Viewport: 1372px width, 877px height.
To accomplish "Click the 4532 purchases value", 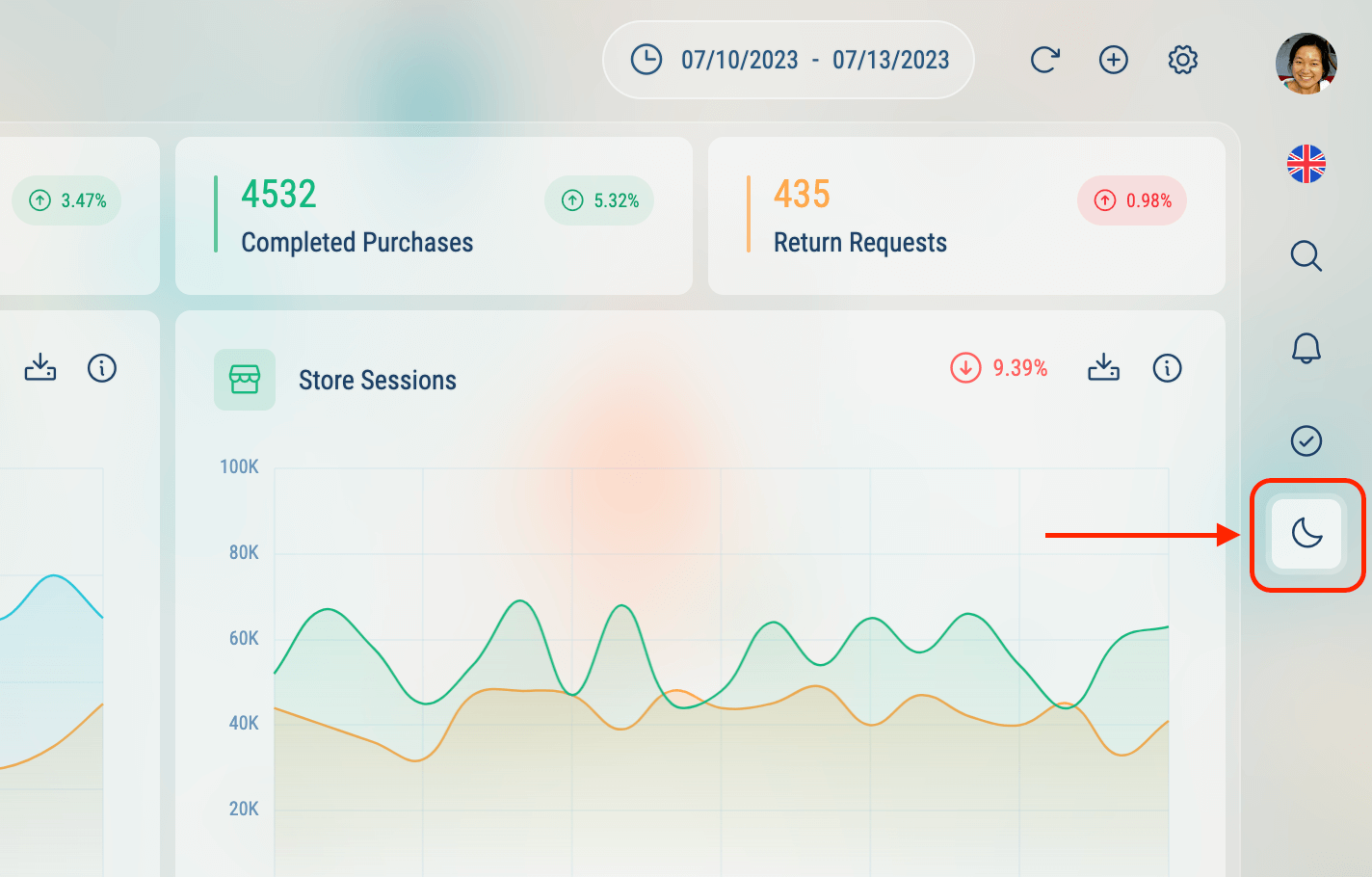I will (x=278, y=194).
